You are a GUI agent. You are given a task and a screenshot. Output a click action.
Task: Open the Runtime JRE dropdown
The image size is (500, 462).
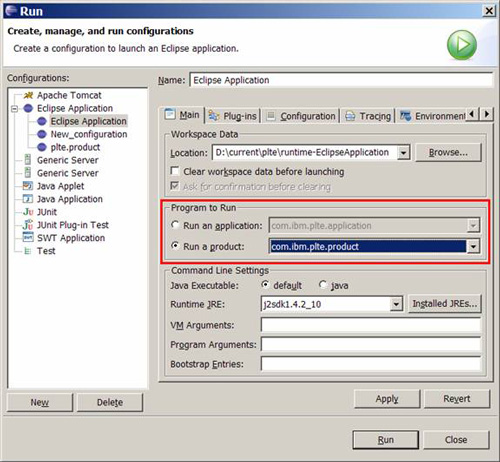pyautogui.click(x=396, y=304)
